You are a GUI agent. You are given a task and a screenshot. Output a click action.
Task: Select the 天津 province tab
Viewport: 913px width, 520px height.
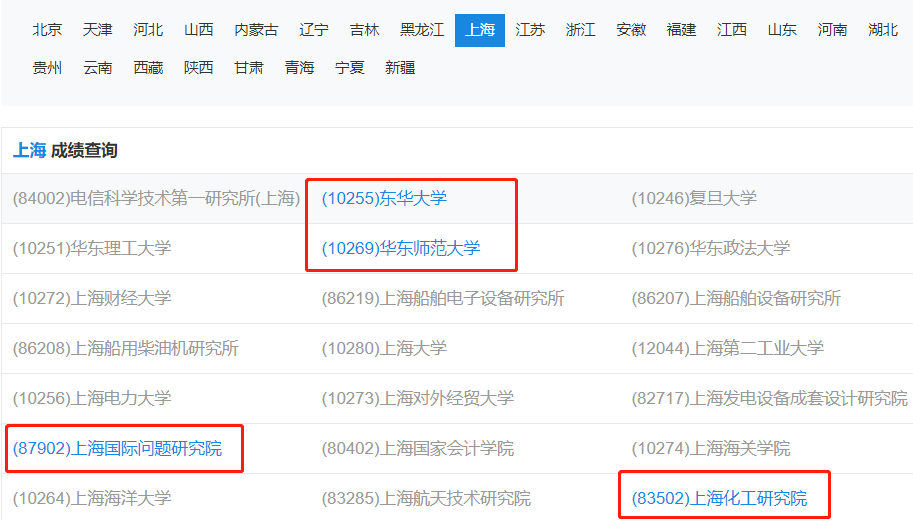coord(97,30)
